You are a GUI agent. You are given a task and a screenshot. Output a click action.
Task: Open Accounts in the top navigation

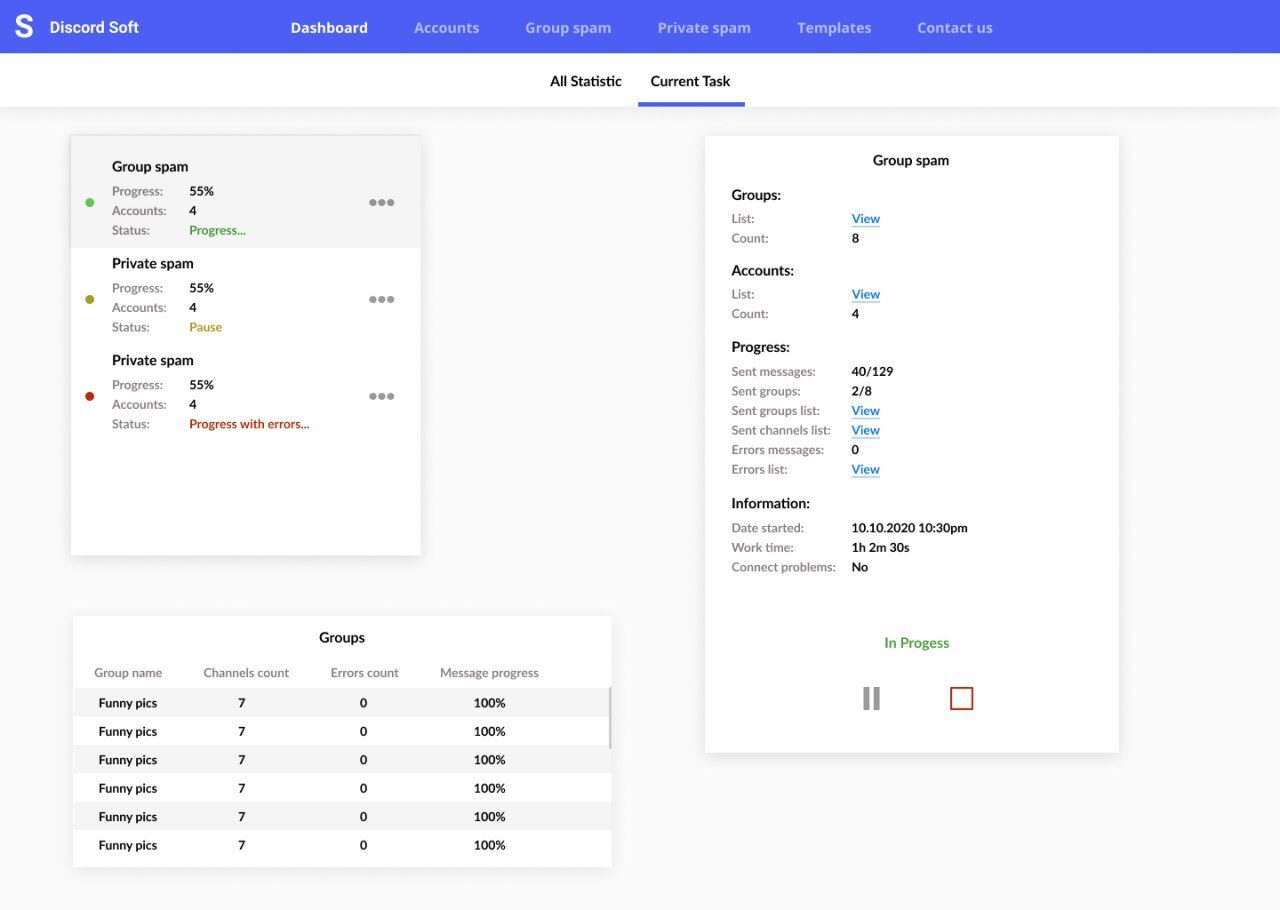446,27
